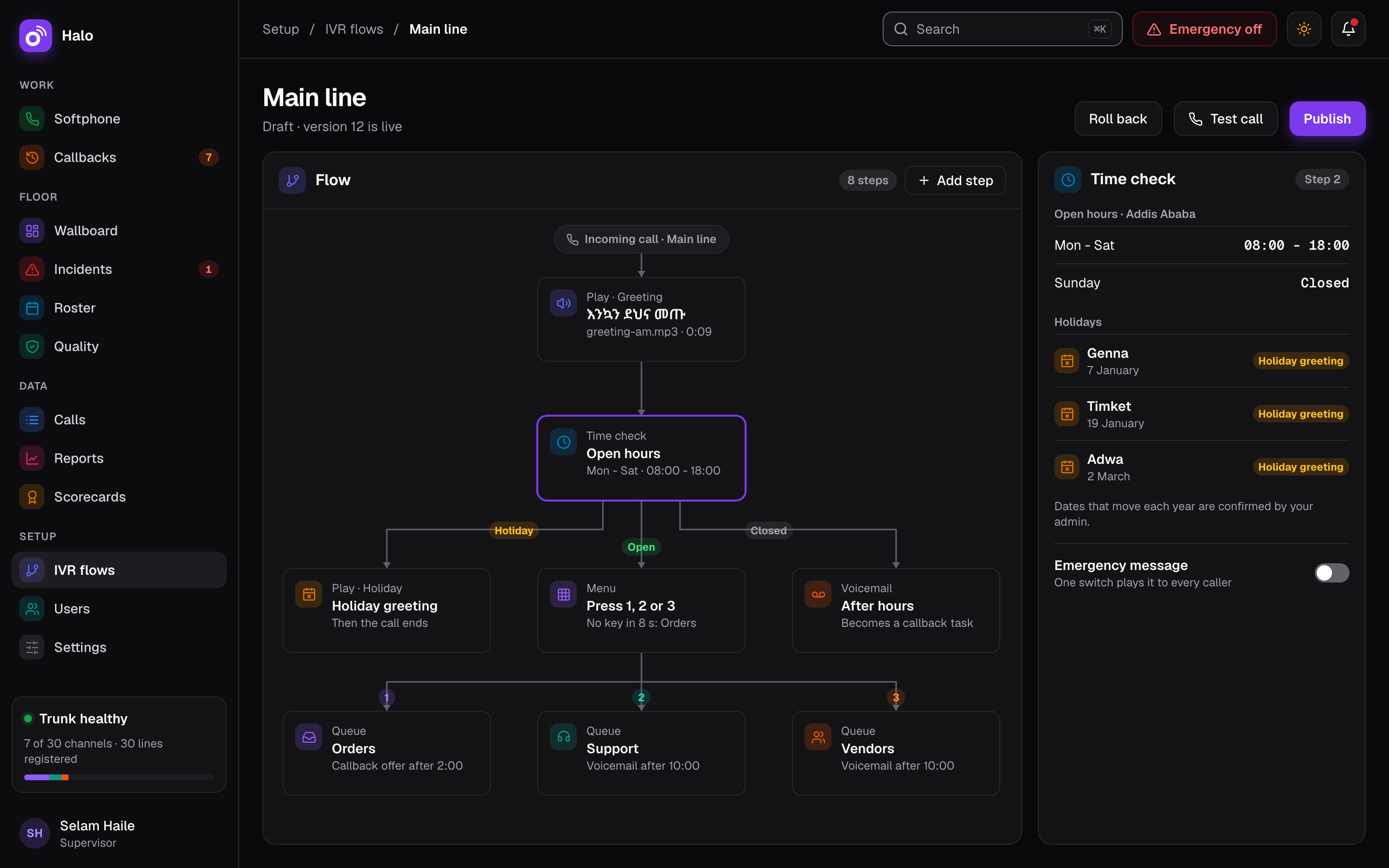Image resolution: width=1389 pixels, height=868 pixels.
Task: Open Selam Haile profile avatar
Action: (34, 833)
